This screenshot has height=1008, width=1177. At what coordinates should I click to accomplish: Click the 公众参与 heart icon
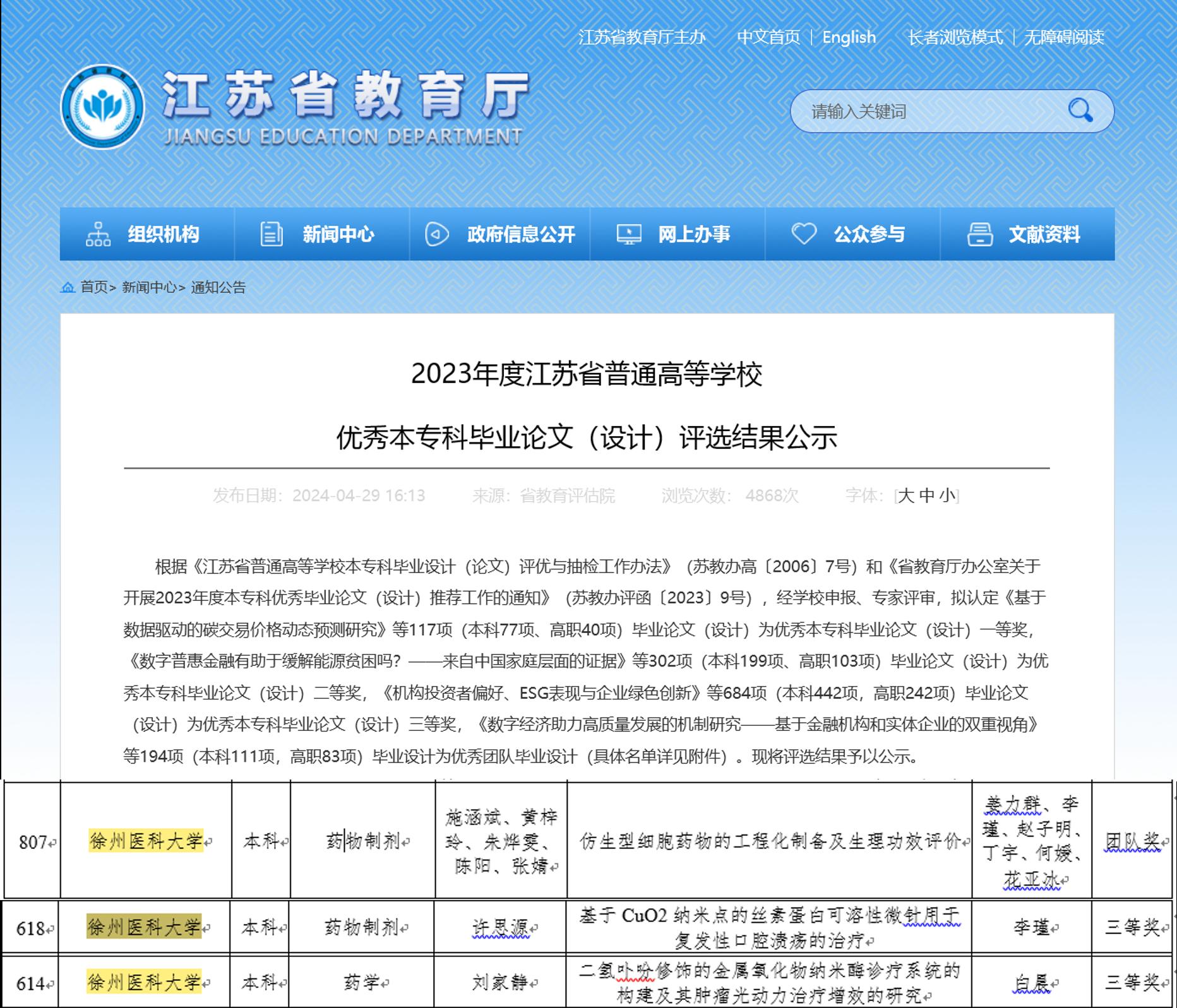[804, 234]
